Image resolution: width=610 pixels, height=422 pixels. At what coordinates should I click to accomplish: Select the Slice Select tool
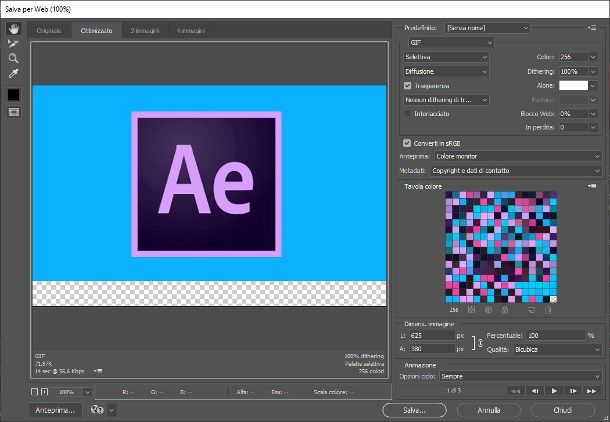(x=14, y=44)
